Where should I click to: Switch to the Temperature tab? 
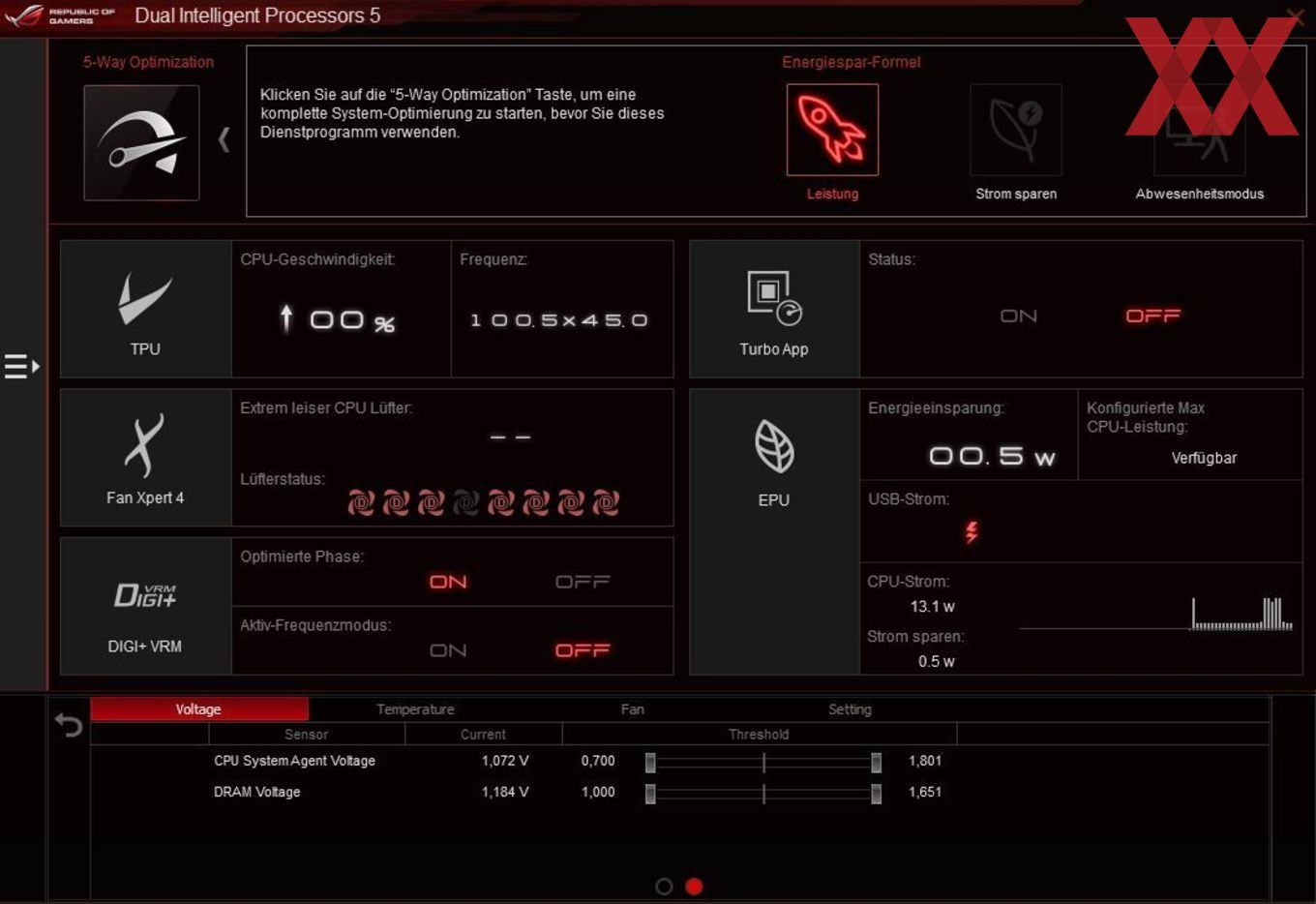coord(415,709)
